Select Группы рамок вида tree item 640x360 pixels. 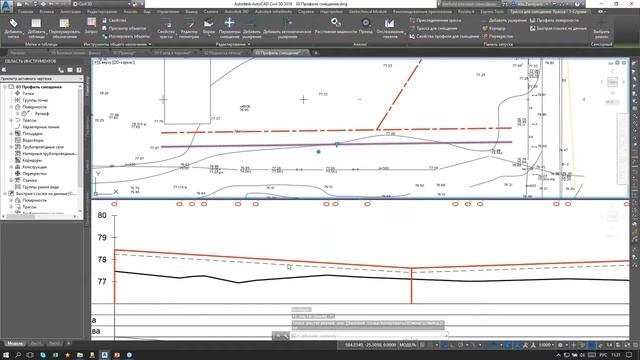pyautogui.click(x=40, y=187)
